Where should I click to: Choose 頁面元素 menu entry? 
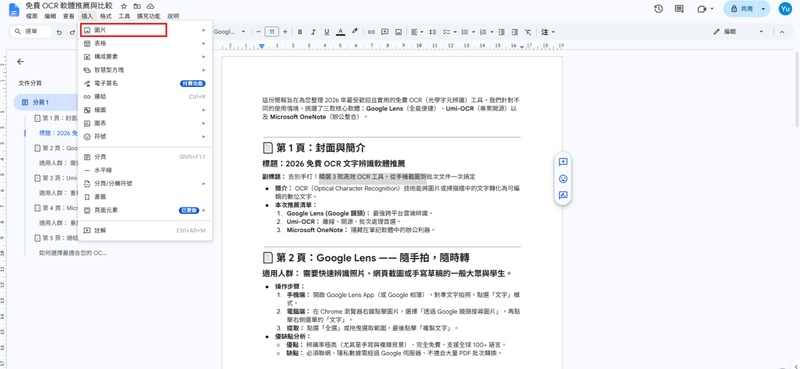point(145,210)
